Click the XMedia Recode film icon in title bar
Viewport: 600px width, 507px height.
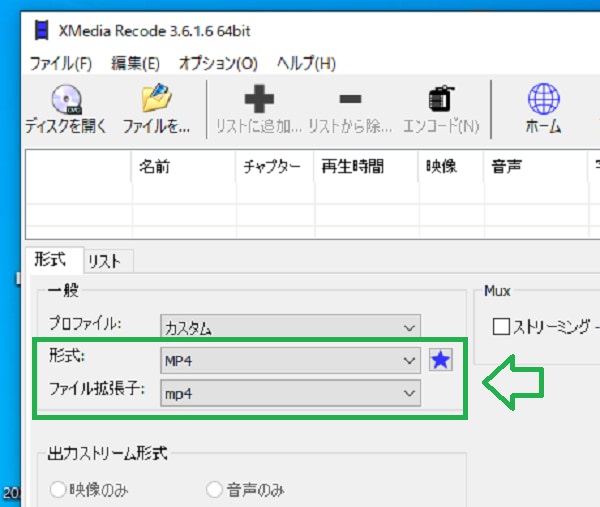[41, 31]
